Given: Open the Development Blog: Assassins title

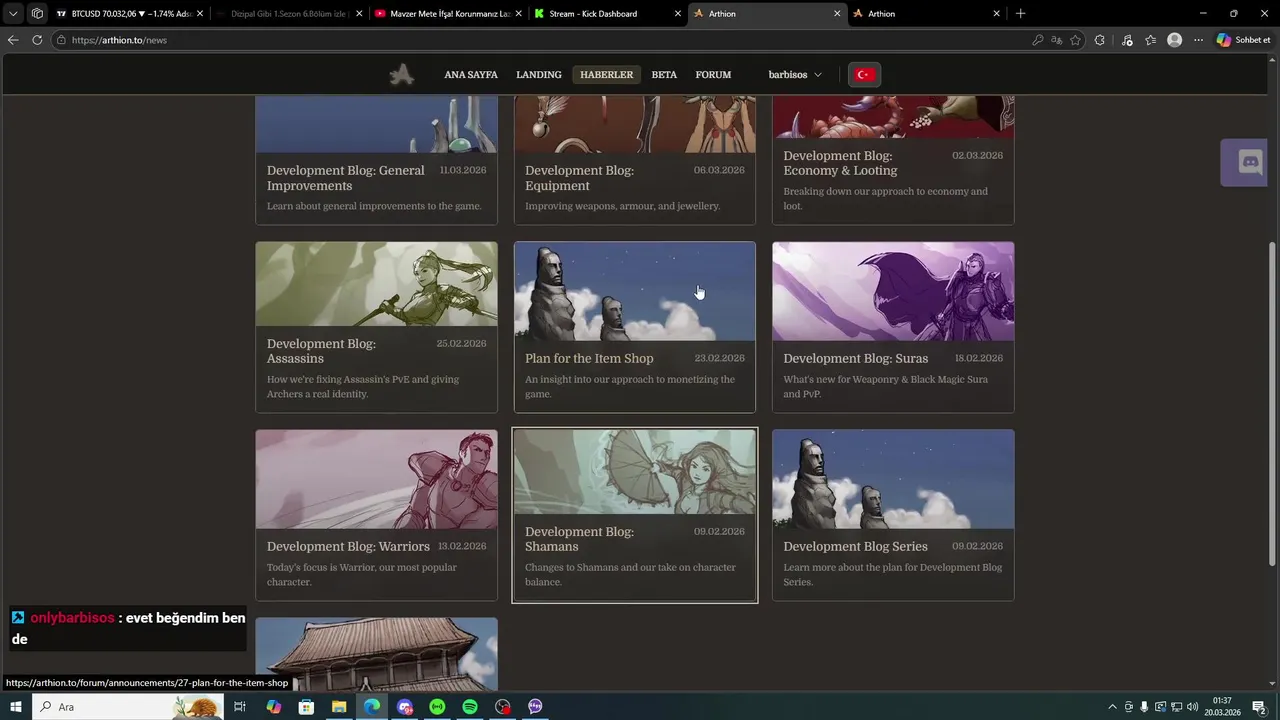Looking at the screenshot, I should pyautogui.click(x=321, y=351).
